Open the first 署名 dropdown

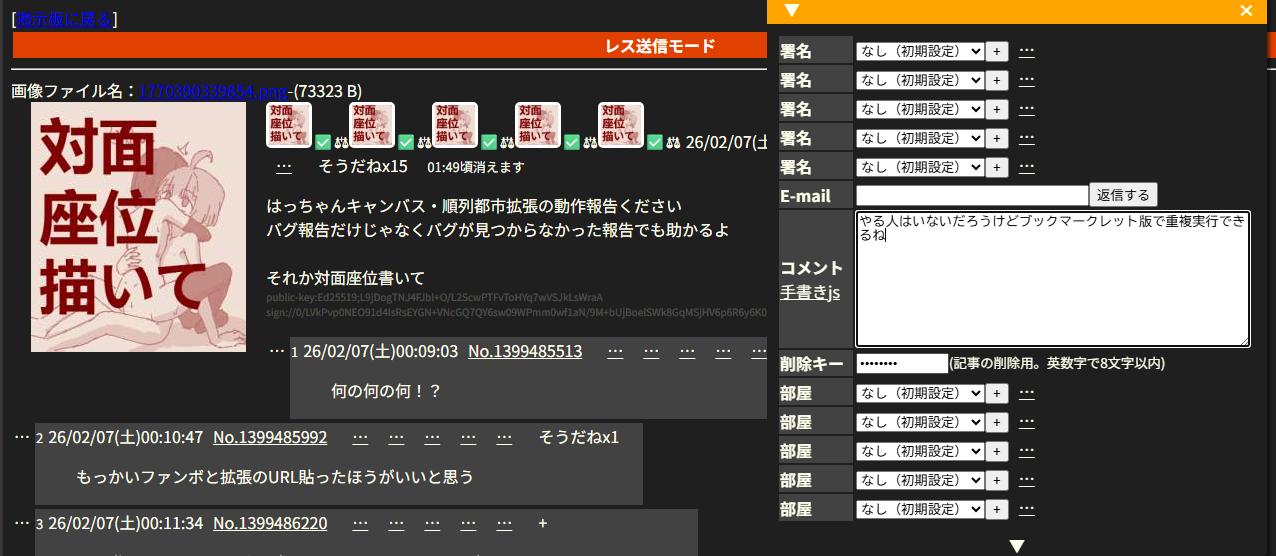coord(920,51)
